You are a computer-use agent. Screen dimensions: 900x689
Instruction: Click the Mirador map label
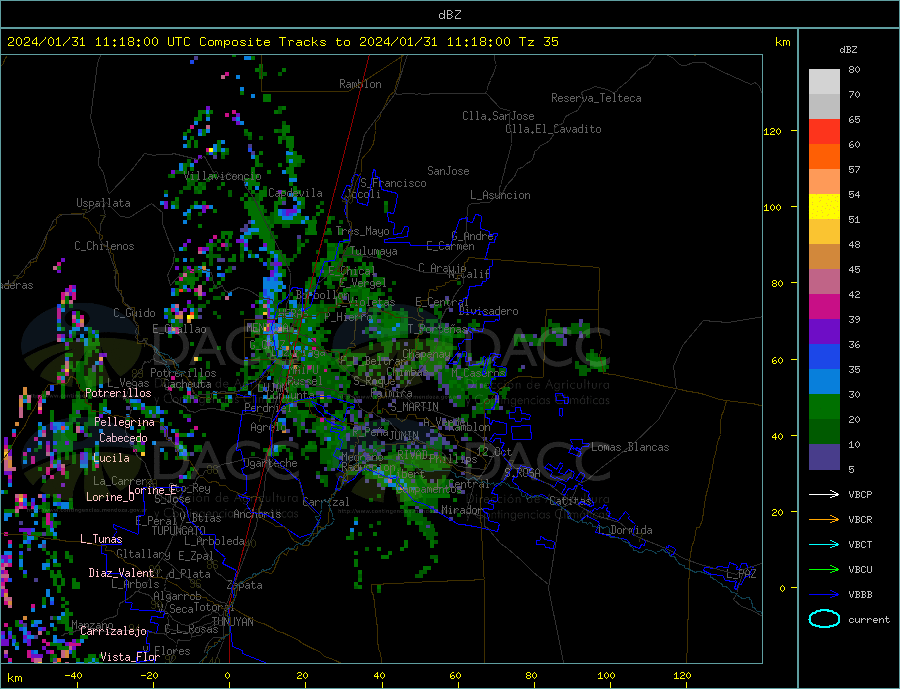click(462, 510)
